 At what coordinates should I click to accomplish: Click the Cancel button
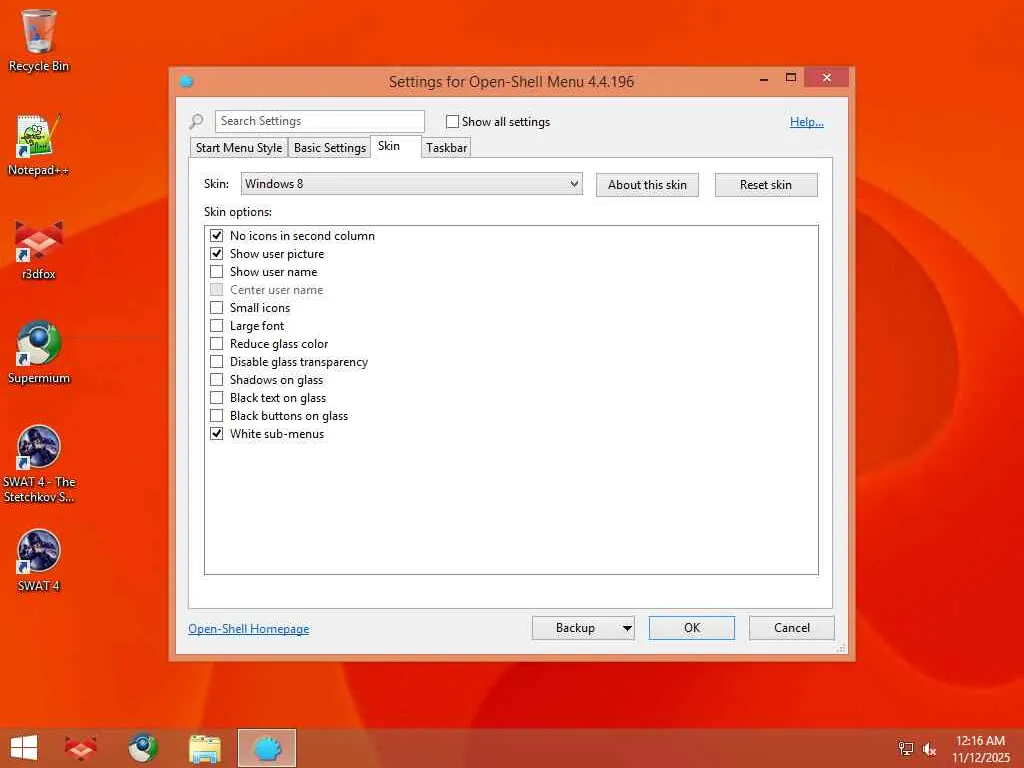click(x=792, y=628)
